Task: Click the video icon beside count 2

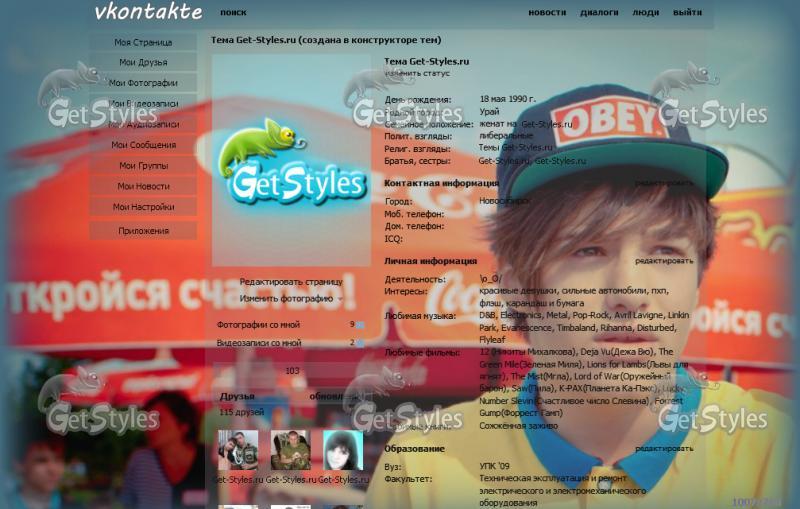Action: [360, 343]
